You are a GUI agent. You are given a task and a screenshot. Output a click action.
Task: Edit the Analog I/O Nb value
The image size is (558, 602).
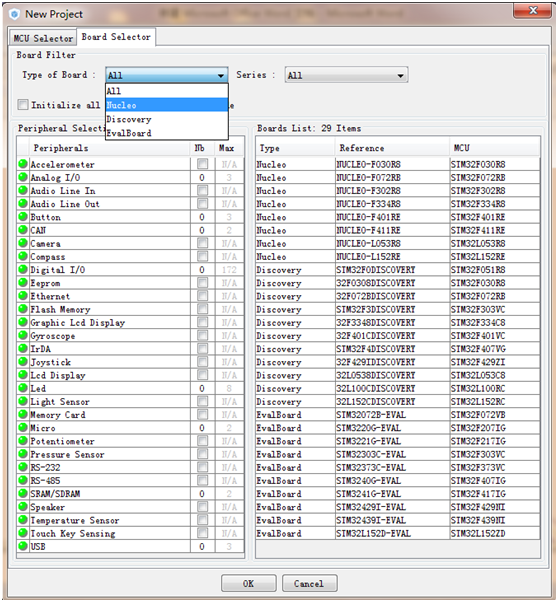coord(202,177)
